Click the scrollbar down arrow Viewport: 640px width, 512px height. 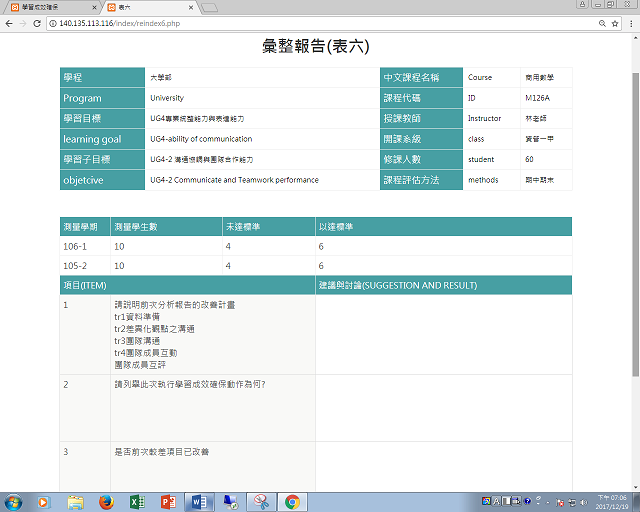(636, 488)
